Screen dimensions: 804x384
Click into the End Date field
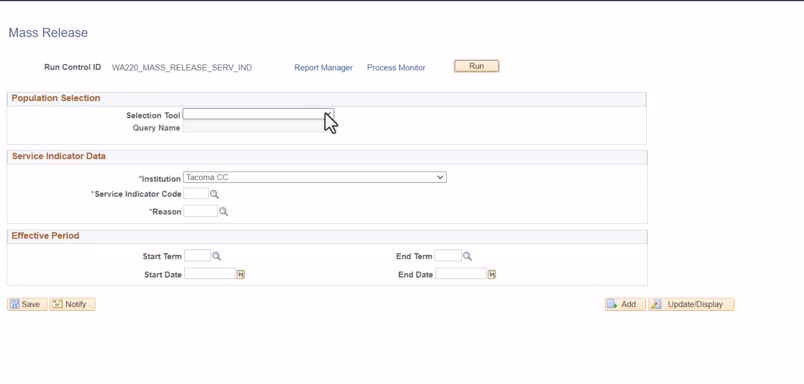coord(461,274)
